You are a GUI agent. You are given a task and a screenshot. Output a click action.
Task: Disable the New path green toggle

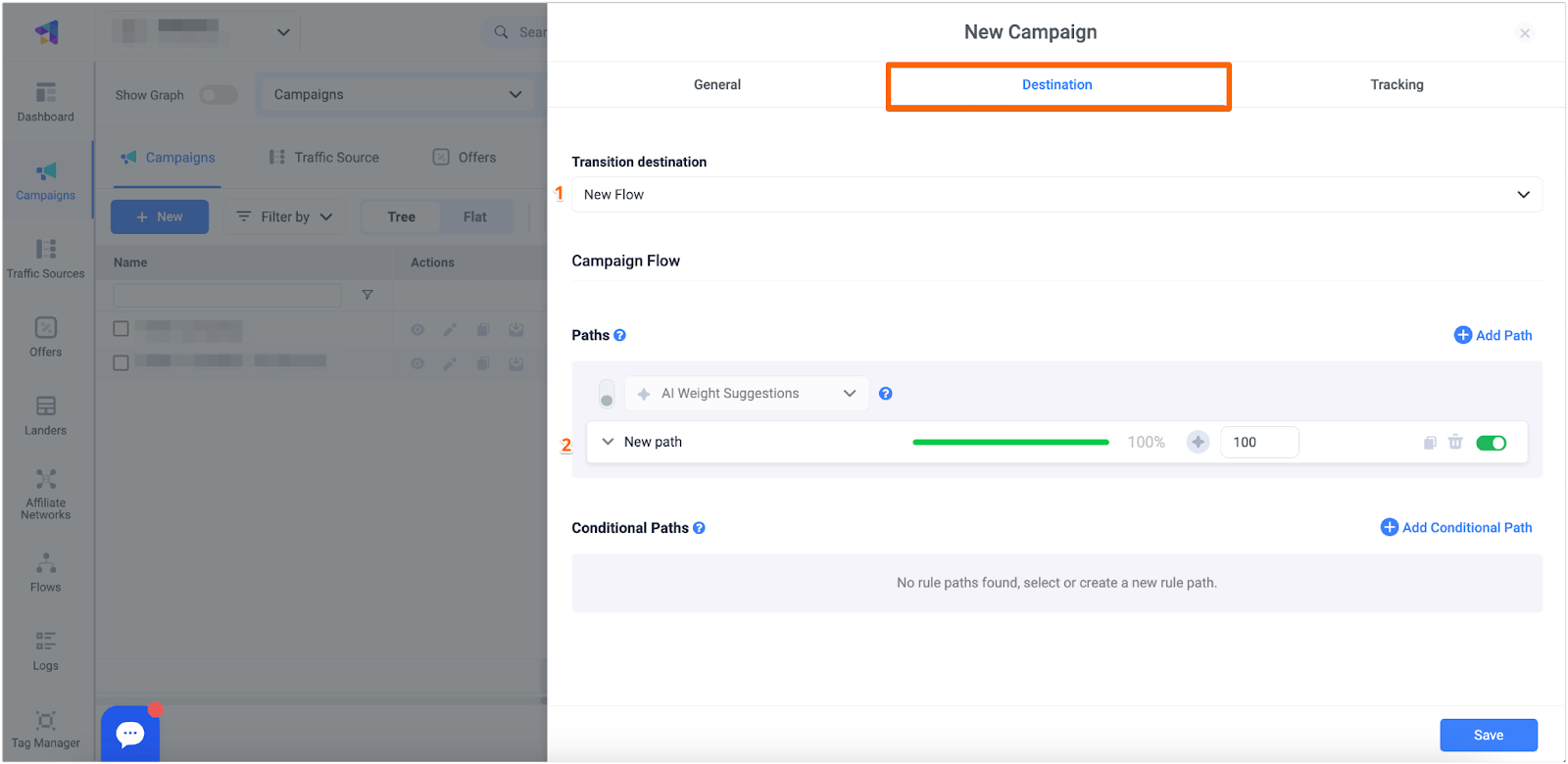tap(1491, 443)
